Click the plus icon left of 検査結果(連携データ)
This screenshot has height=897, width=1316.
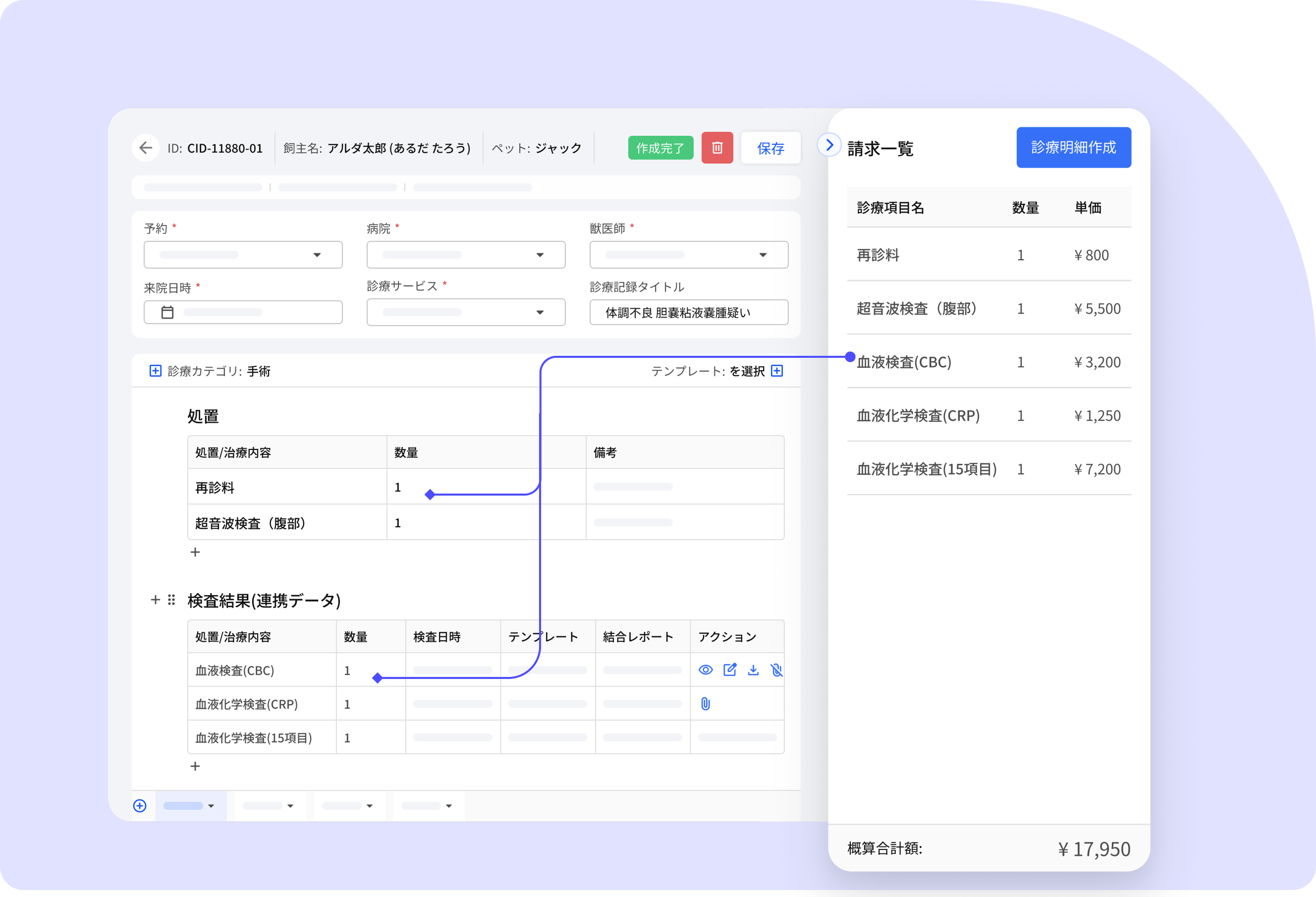(155, 600)
